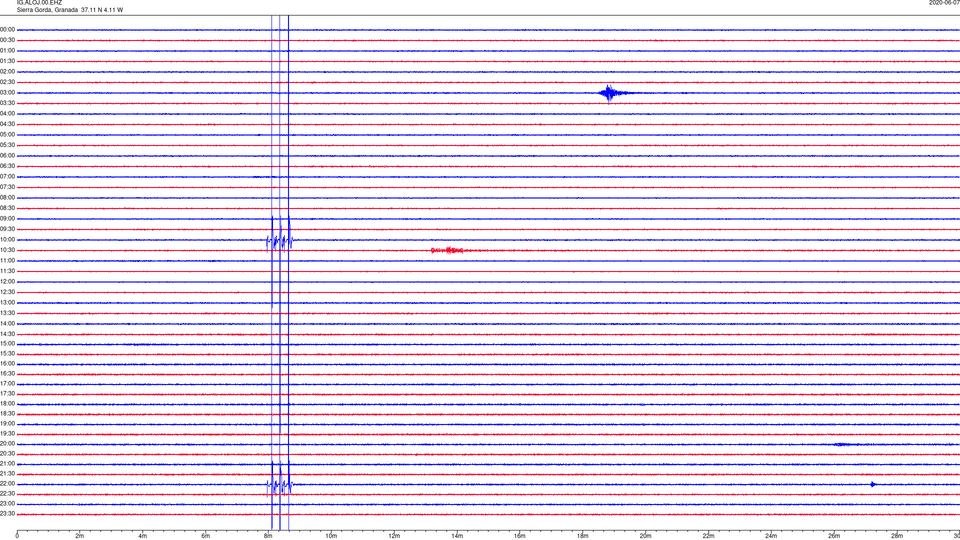Select the '22m' axis tick label
Image resolution: width=960 pixels, height=540 pixels.
pyautogui.click(x=708, y=536)
